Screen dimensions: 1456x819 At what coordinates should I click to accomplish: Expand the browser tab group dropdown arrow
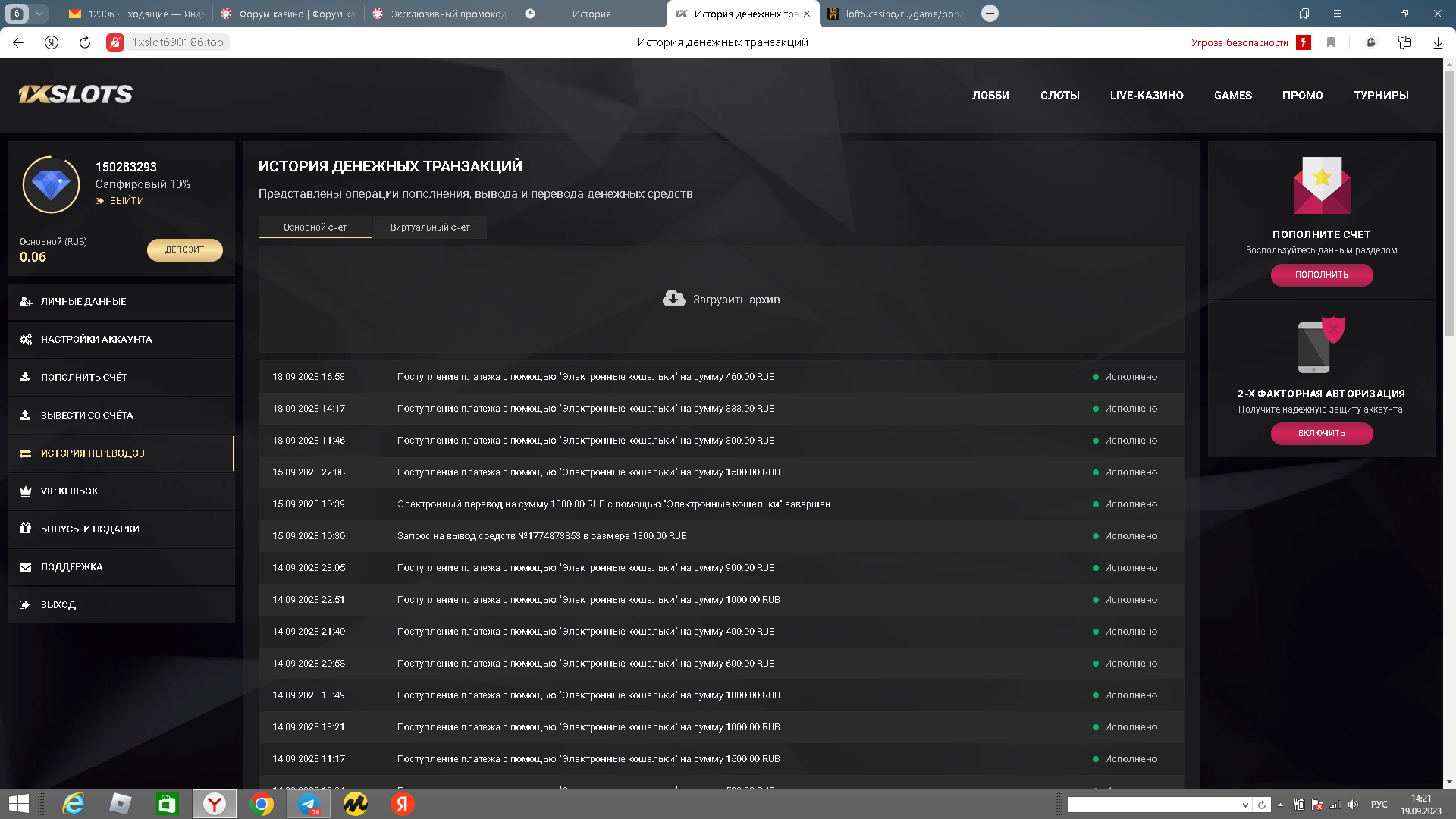[39, 14]
